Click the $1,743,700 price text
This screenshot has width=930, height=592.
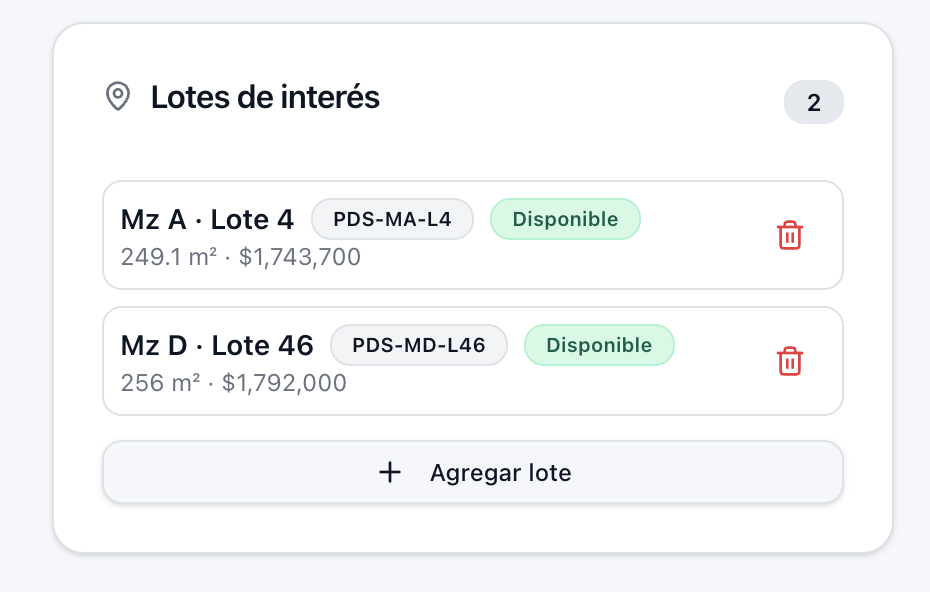(x=300, y=257)
